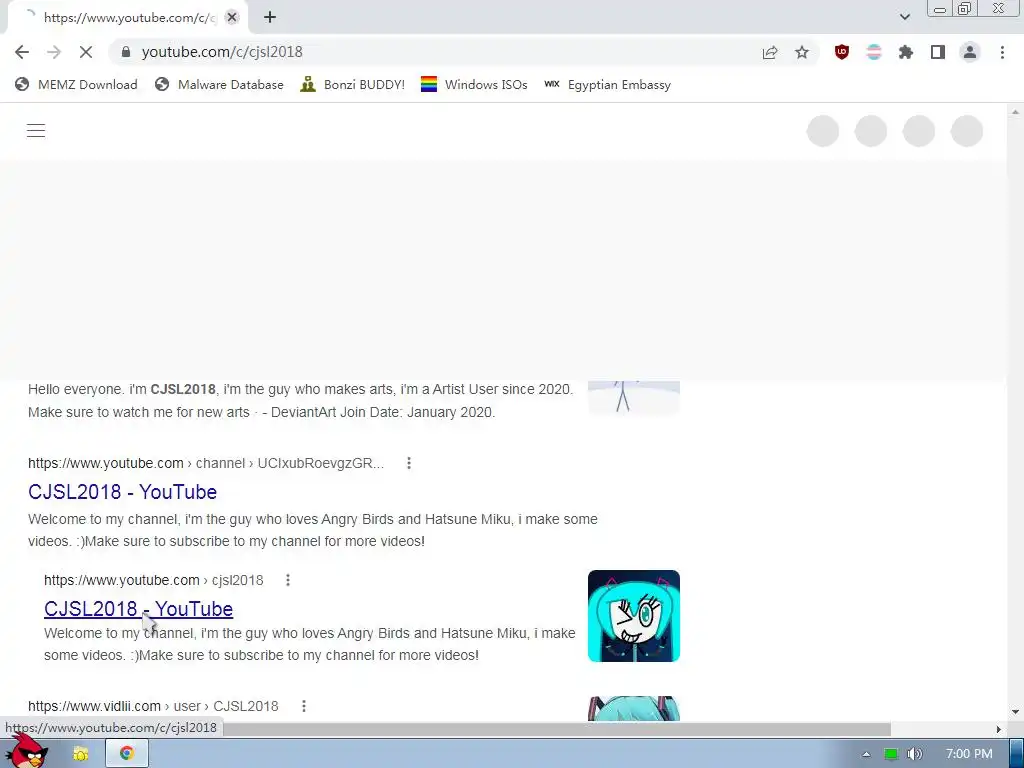This screenshot has width=1024, height=768.
Task: Focus the address bar URL
Action: pyautogui.click(x=222, y=52)
